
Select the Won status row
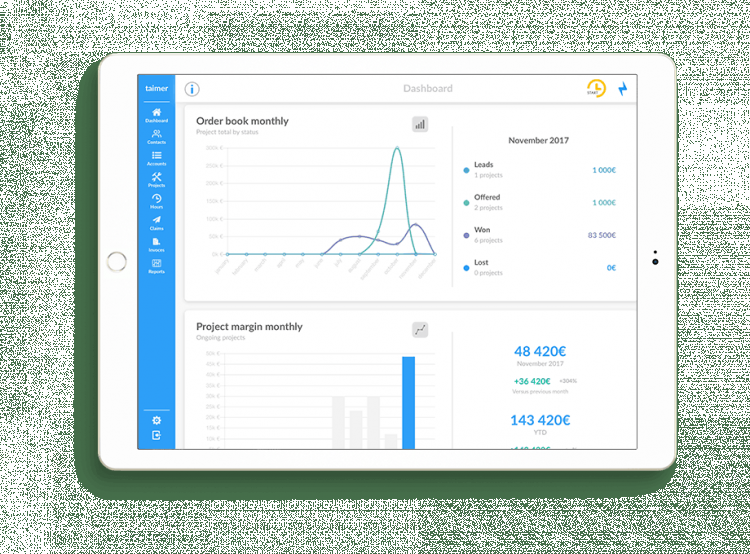click(540, 235)
